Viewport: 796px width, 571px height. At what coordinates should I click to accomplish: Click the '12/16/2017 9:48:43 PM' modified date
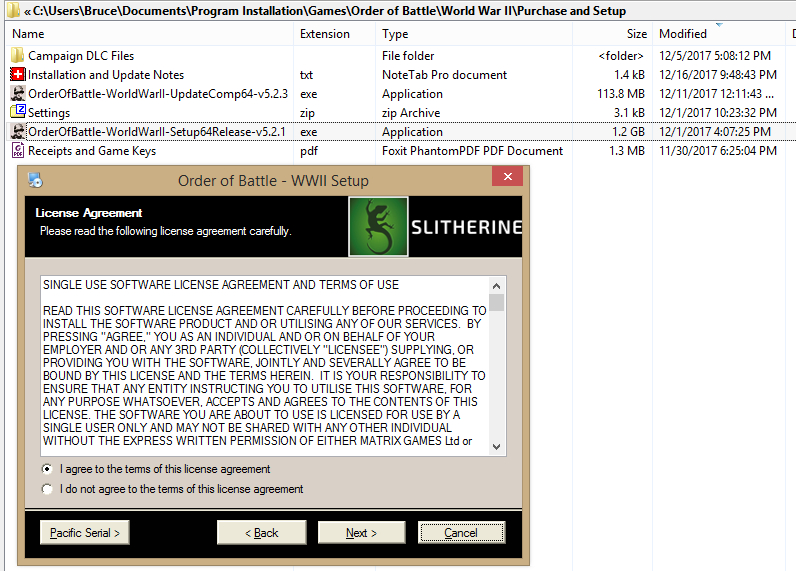click(718, 75)
